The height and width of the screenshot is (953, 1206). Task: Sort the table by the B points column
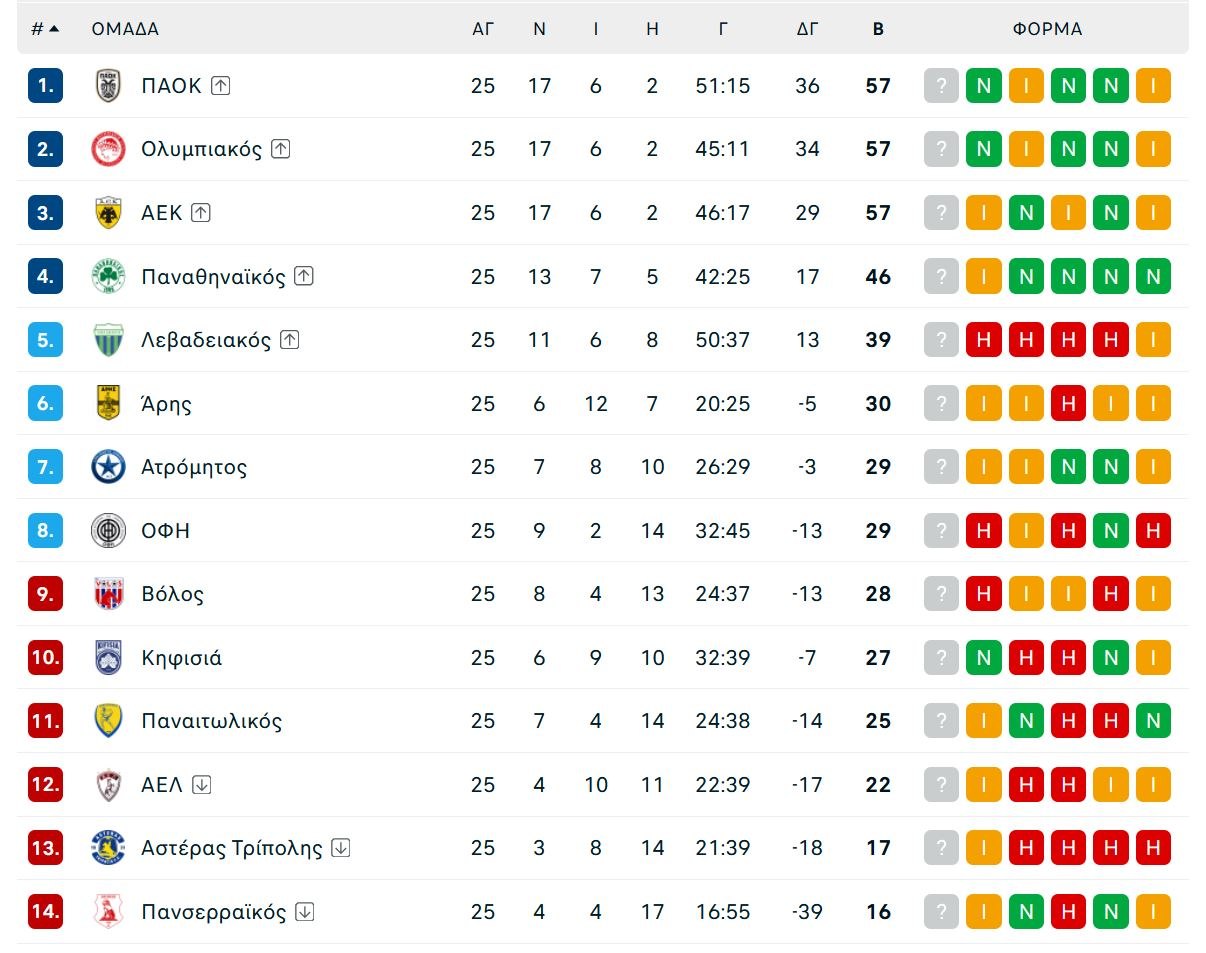877,29
